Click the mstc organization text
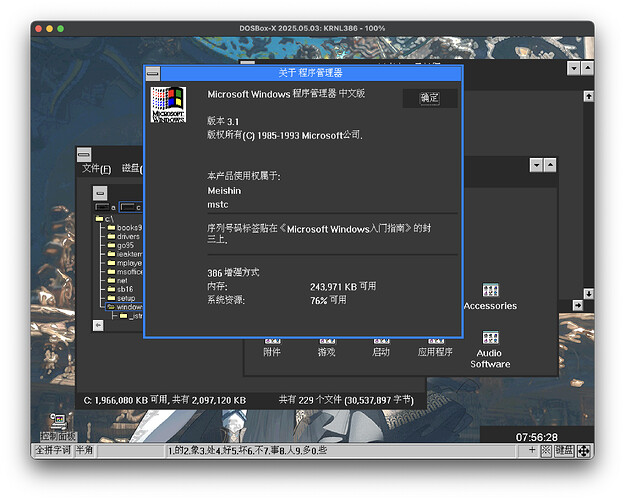 [218, 204]
